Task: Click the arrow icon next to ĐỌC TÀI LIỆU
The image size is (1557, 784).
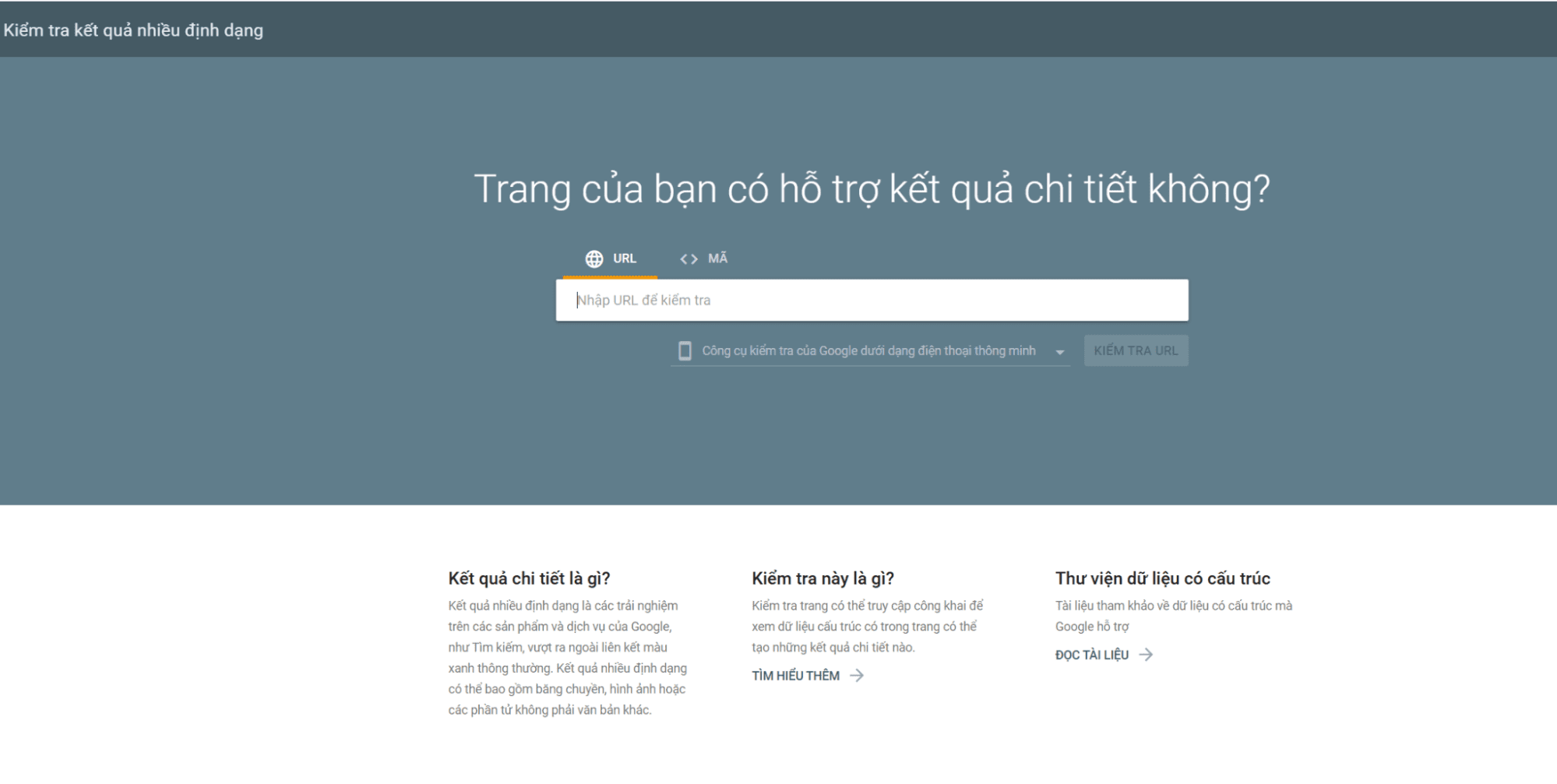Action: [x=1146, y=655]
